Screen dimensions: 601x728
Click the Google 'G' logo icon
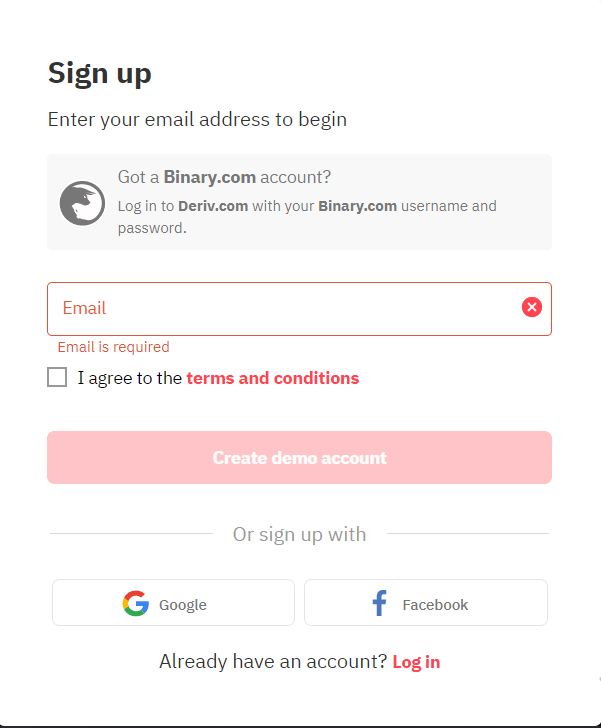pyautogui.click(x=136, y=604)
